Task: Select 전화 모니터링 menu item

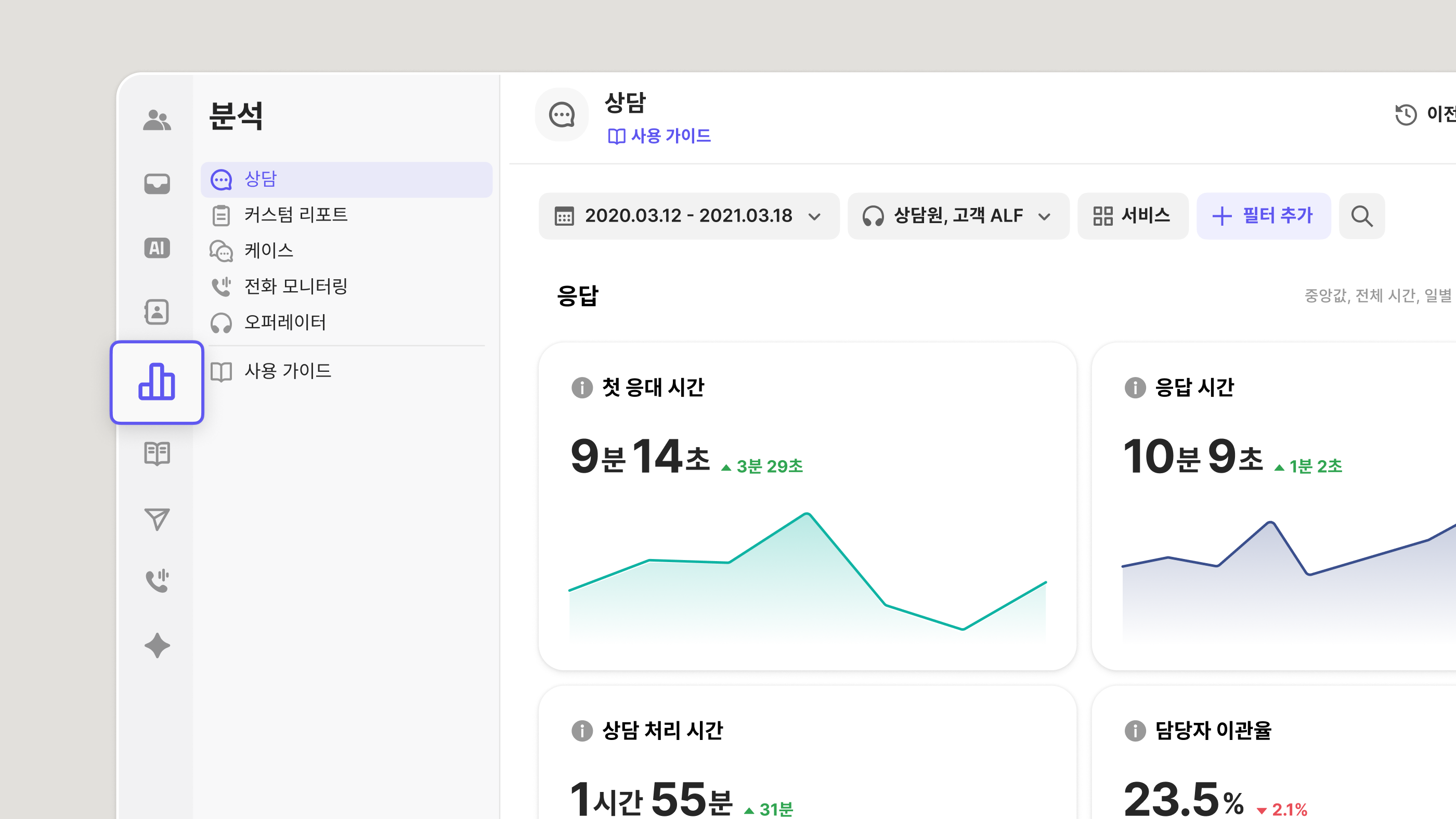Action: tap(295, 286)
